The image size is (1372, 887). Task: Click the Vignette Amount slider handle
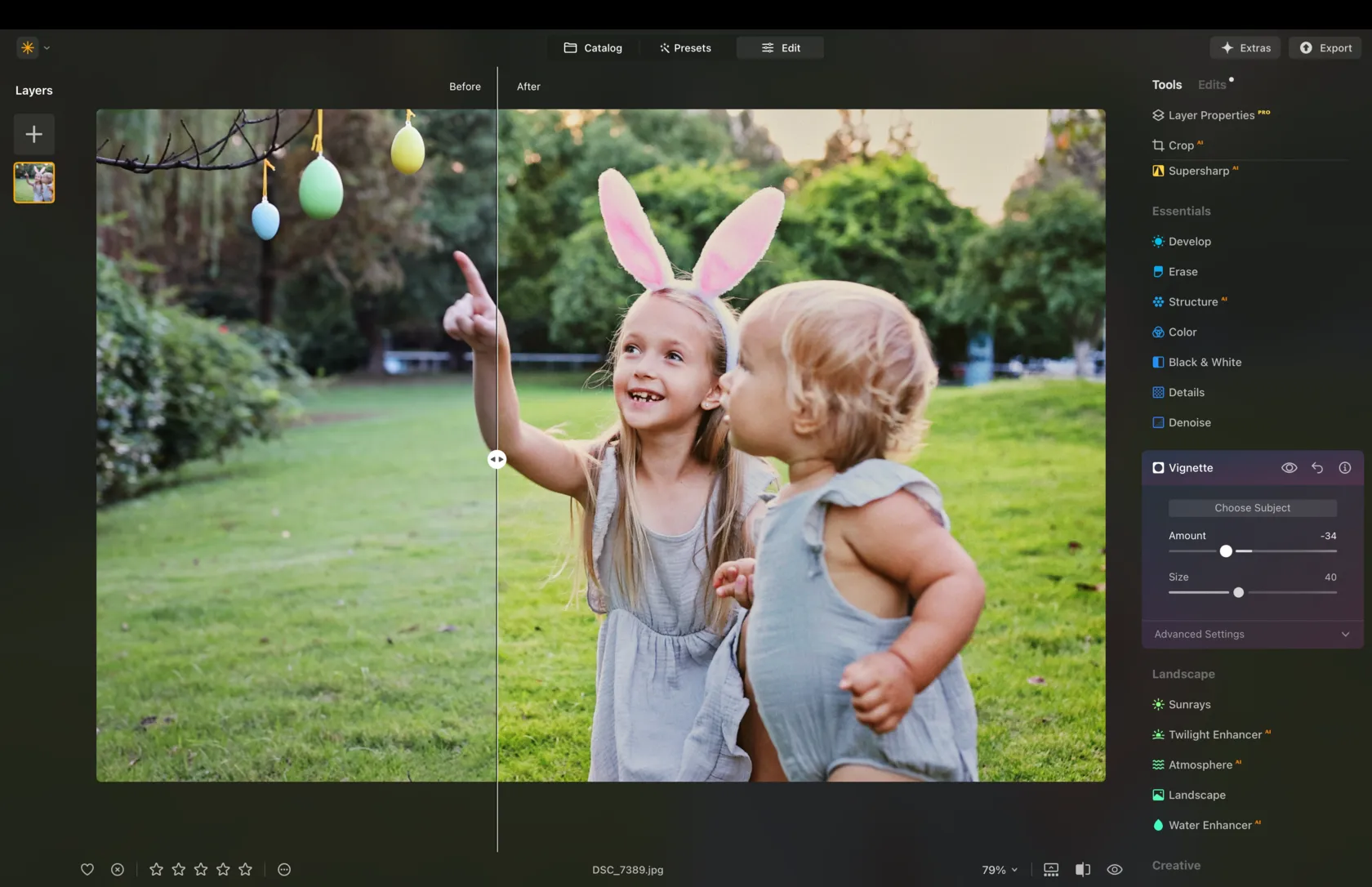1226,551
